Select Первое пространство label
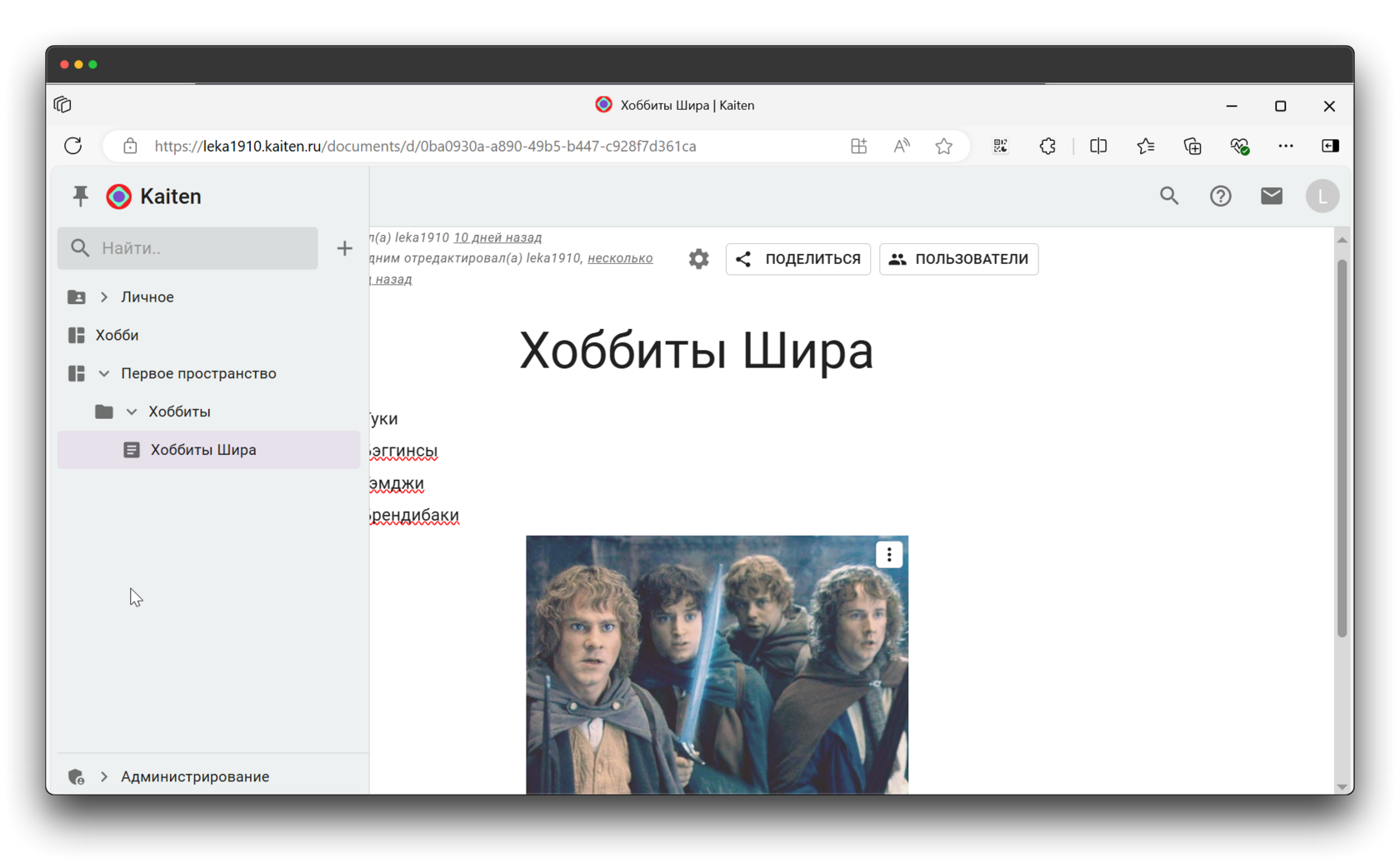1400x863 pixels. (x=198, y=373)
